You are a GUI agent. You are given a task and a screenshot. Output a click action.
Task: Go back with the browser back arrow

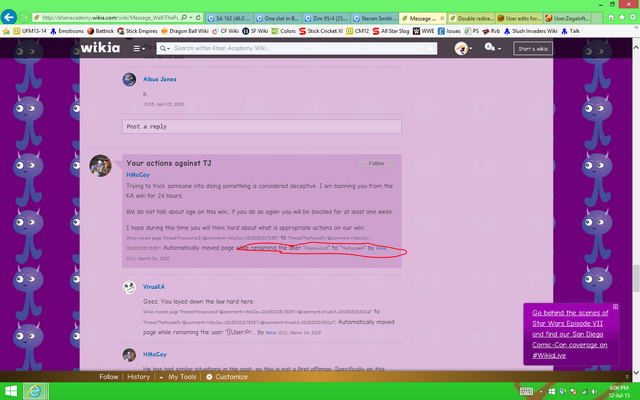[9, 17]
